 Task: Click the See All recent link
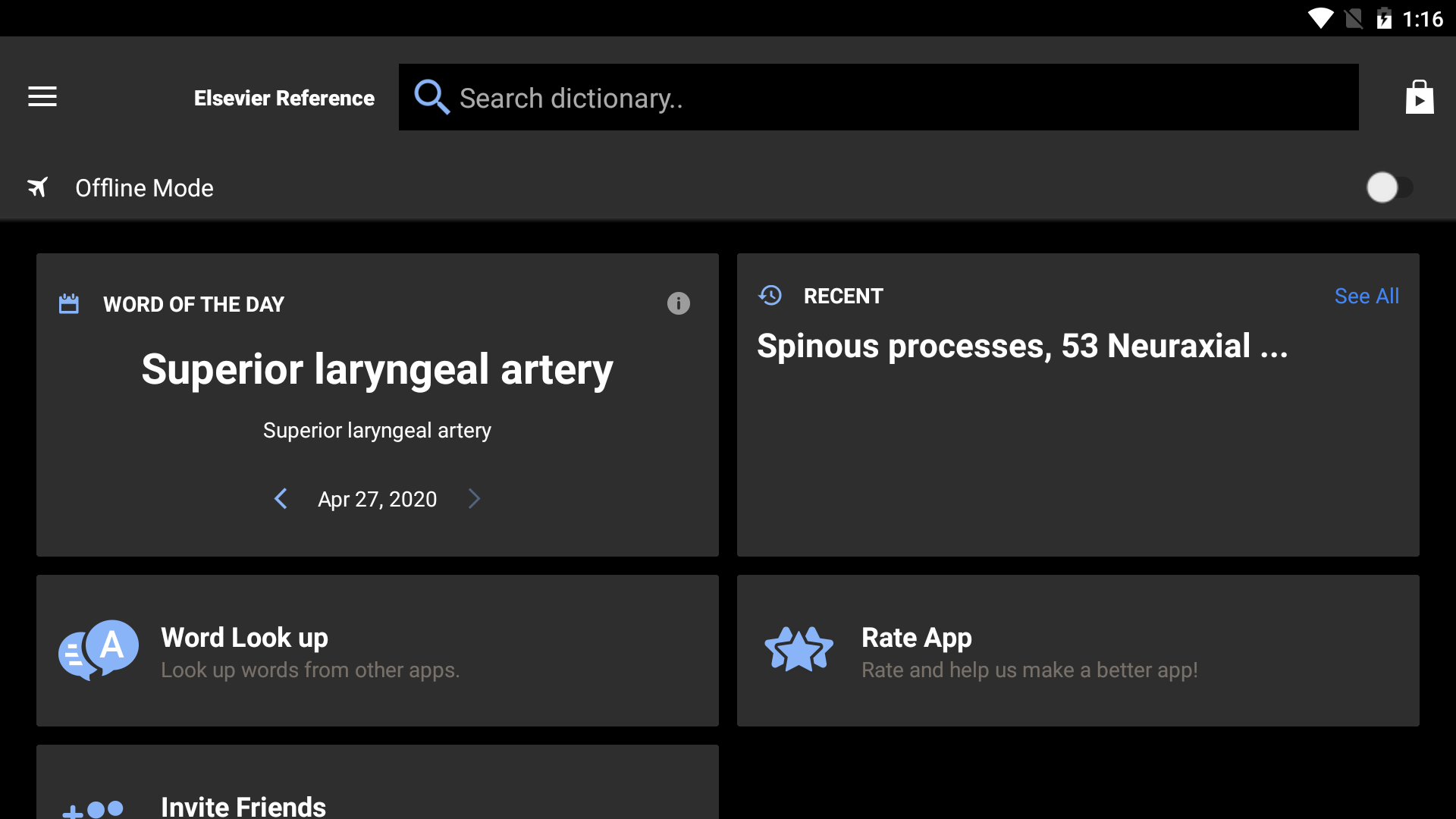[x=1367, y=296]
